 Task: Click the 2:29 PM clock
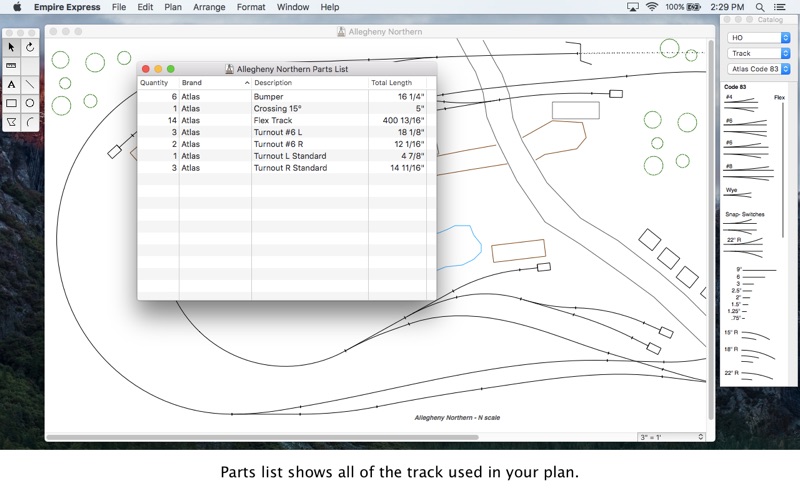click(x=727, y=7)
